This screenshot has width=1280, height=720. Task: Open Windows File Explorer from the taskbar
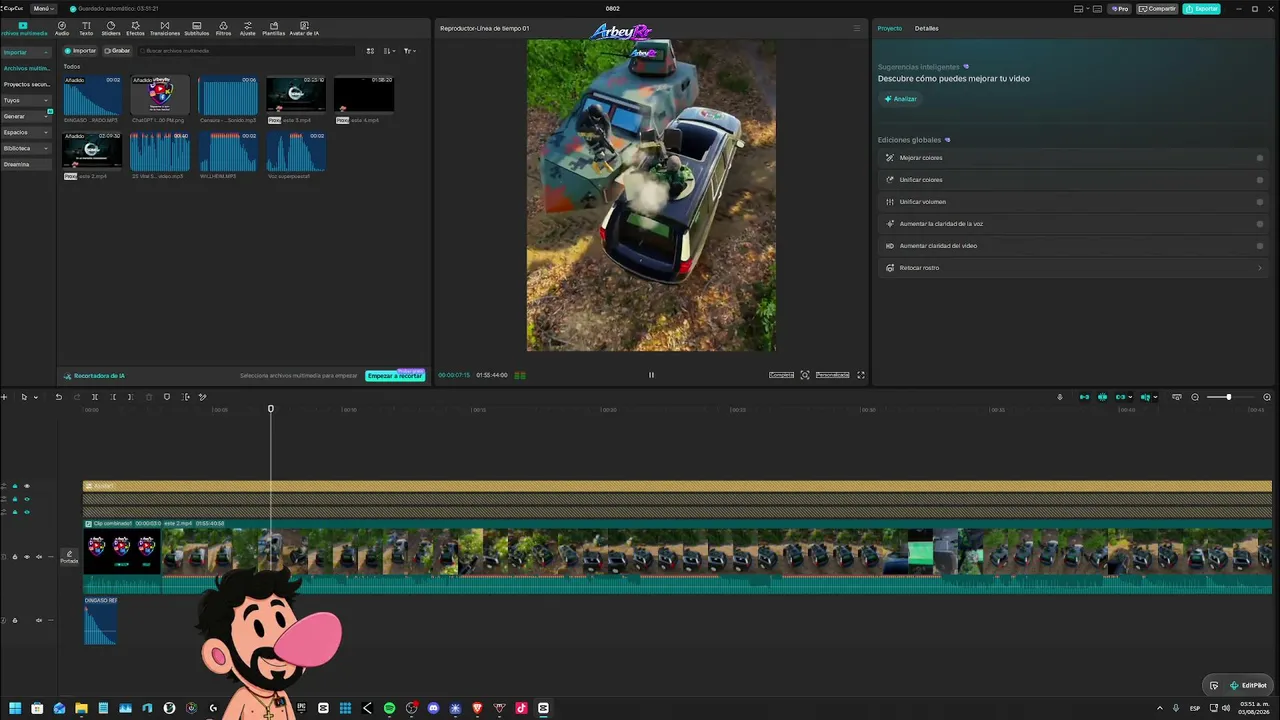[x=81, y=708]
